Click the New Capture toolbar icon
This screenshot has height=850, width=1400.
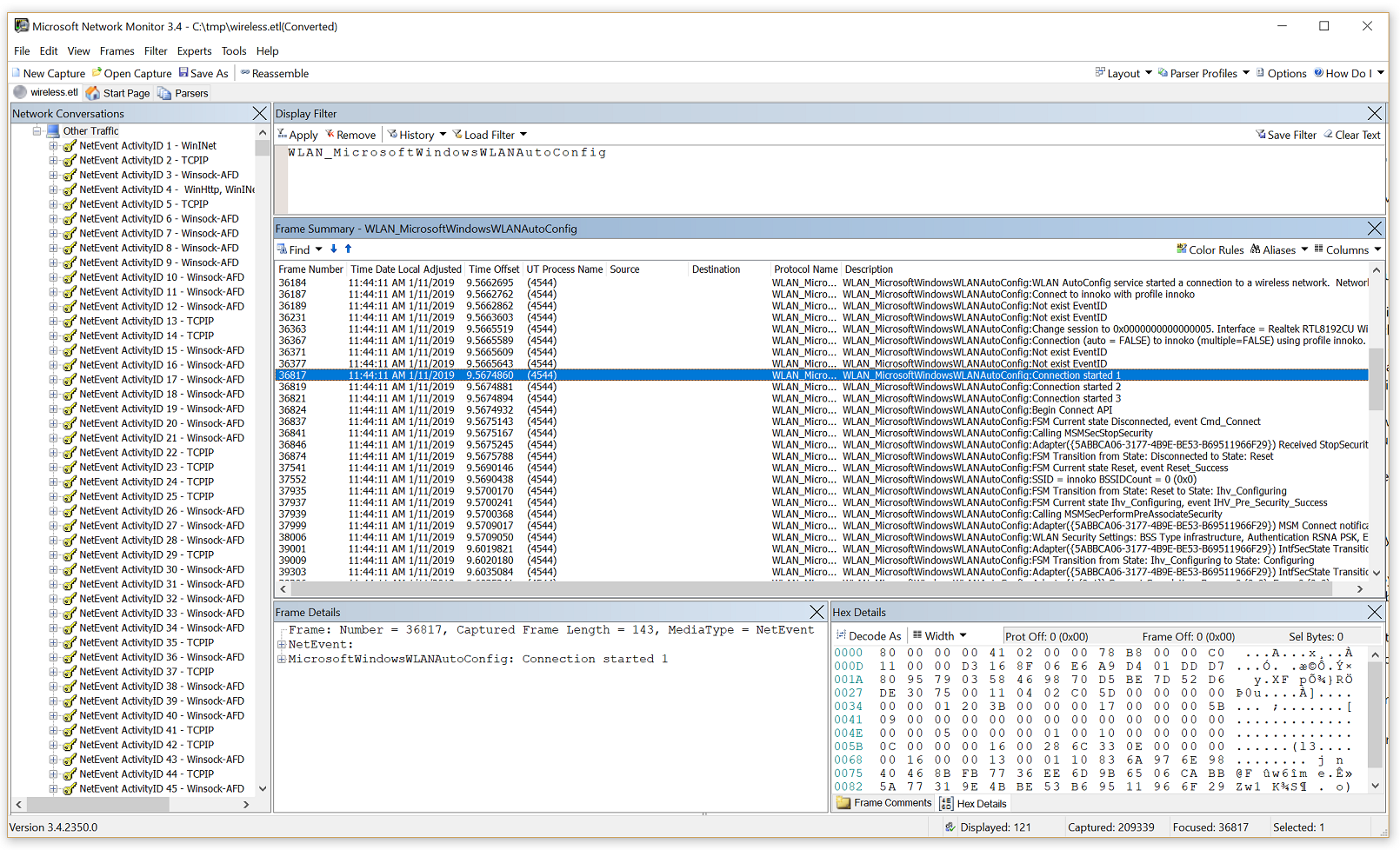[17, 74]
